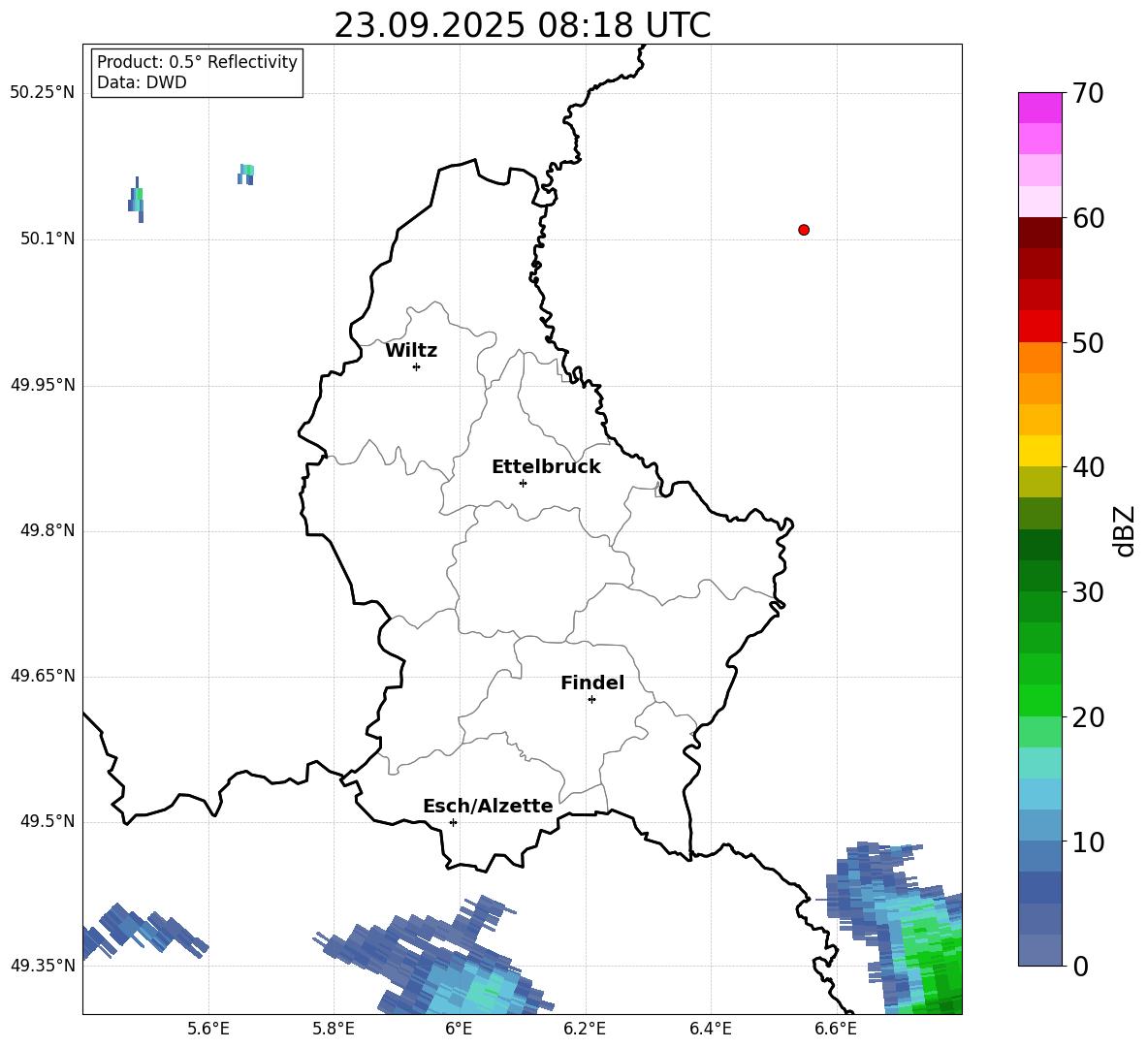Image resolution: width=1148 pixels, height=1048 pixels.
Task: Click the 10 tick label on colorbar
Action: (x=1089, y=842)
